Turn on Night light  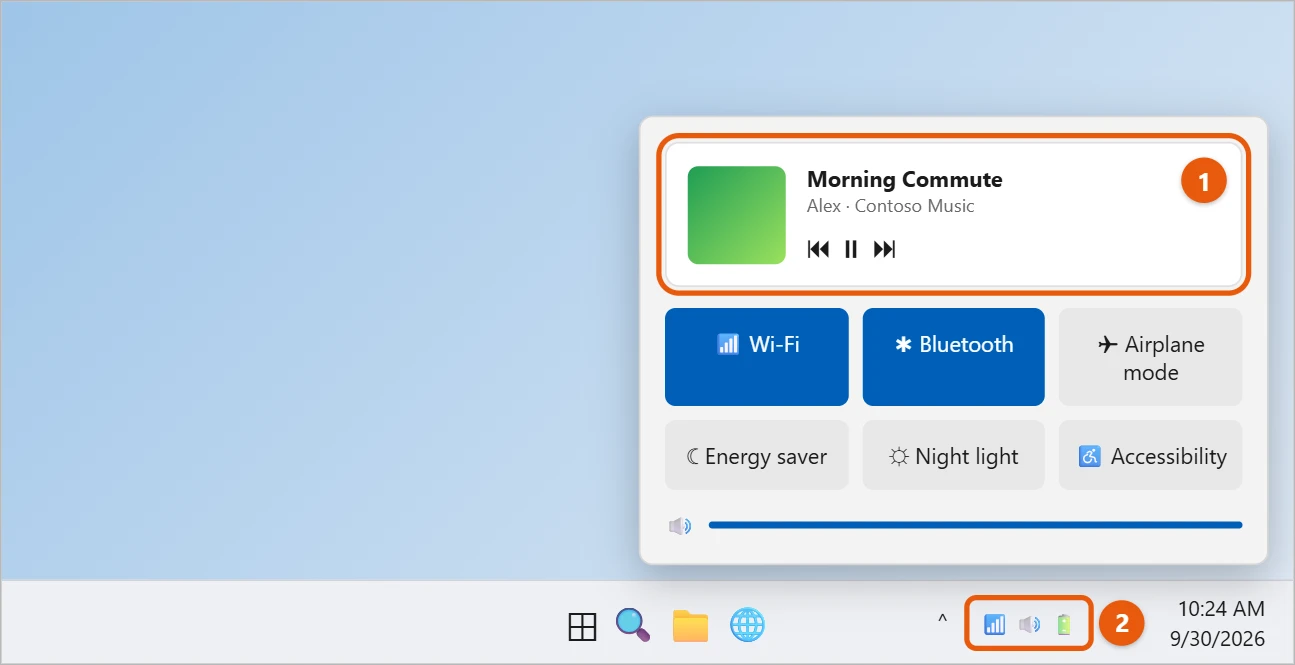[x=954, y=455]
